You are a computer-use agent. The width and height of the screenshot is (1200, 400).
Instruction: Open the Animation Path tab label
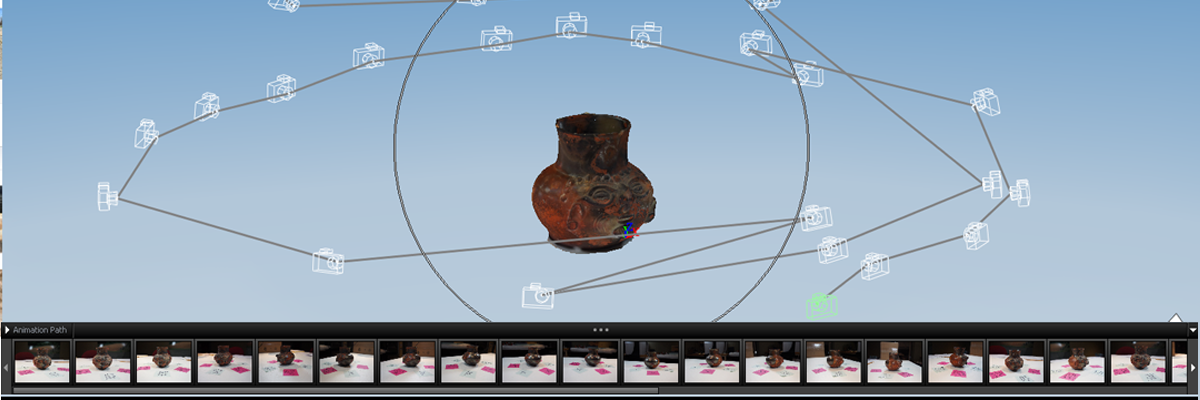(39, 329)
